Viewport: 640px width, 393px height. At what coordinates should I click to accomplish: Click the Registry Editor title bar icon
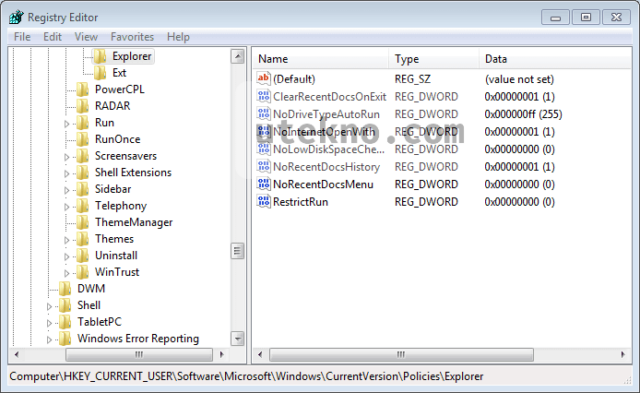(x=17, y=17)
